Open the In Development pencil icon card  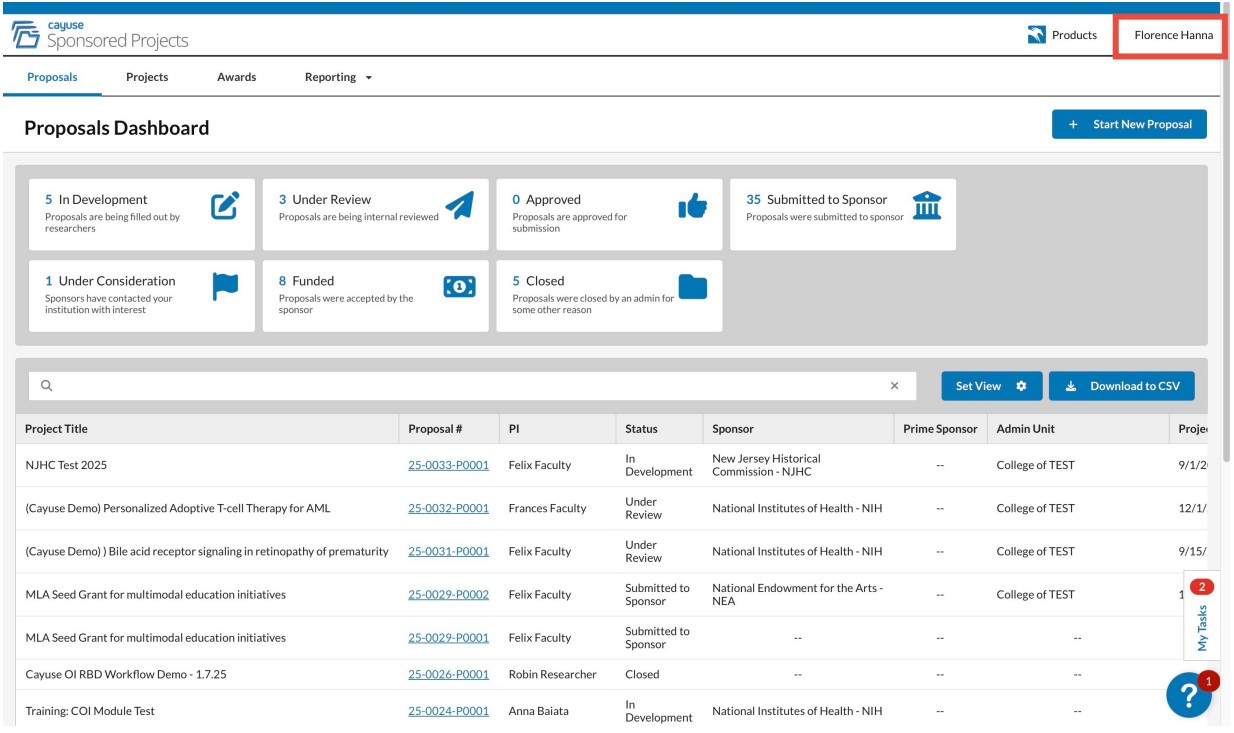[225, 206]
